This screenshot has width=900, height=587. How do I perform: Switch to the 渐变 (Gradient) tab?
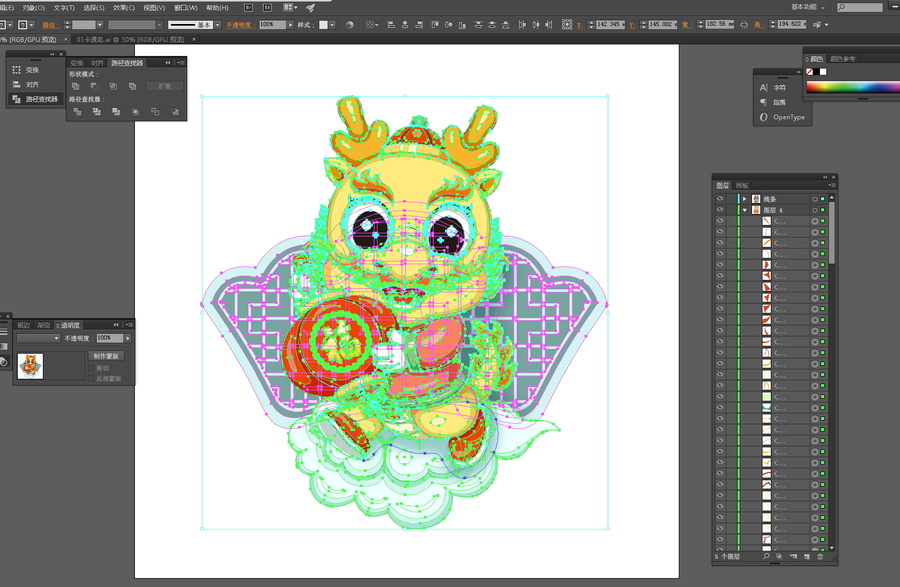click(44, 325)
